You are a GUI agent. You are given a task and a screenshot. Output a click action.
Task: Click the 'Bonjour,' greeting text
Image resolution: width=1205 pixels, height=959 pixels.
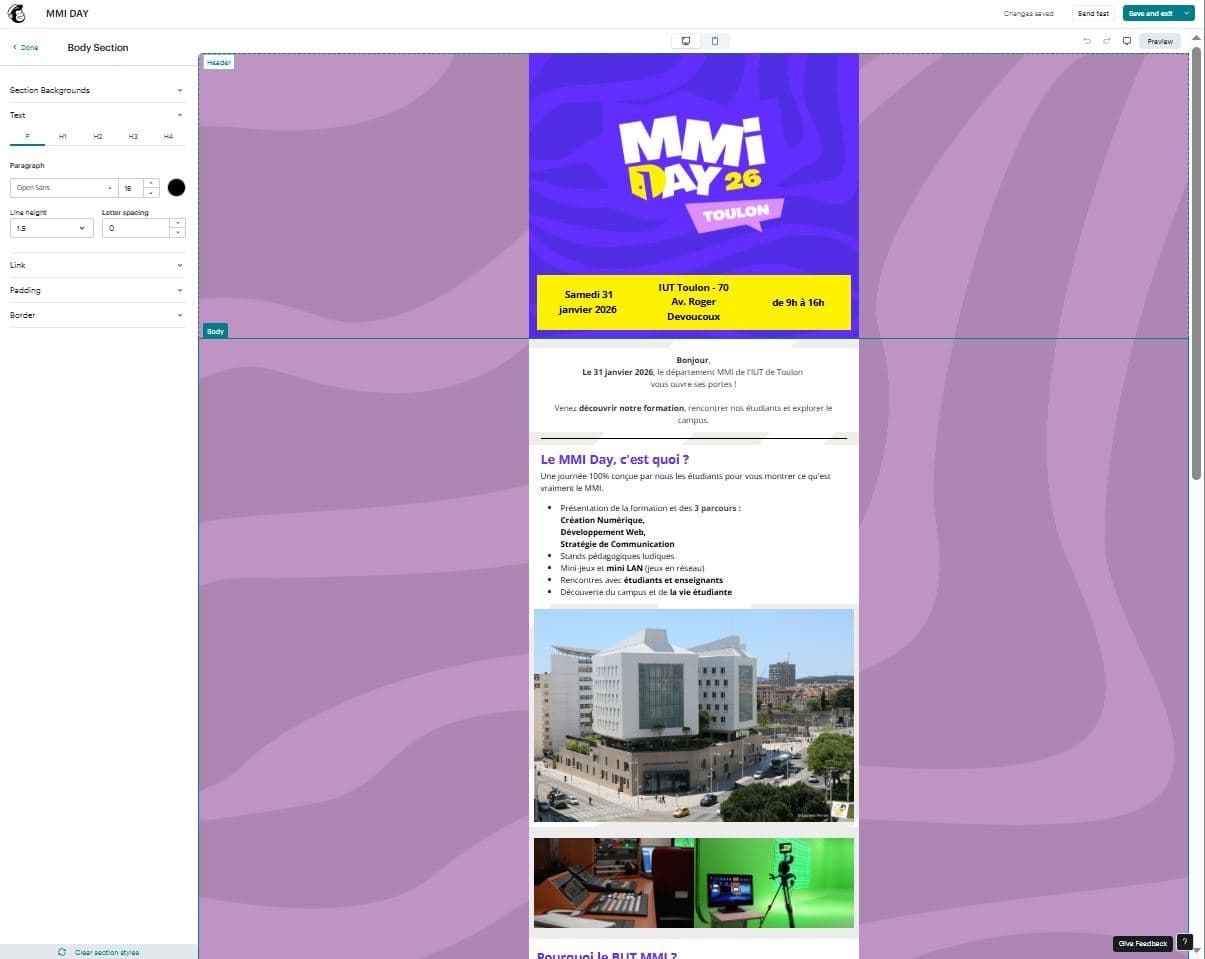coord(693,360)
